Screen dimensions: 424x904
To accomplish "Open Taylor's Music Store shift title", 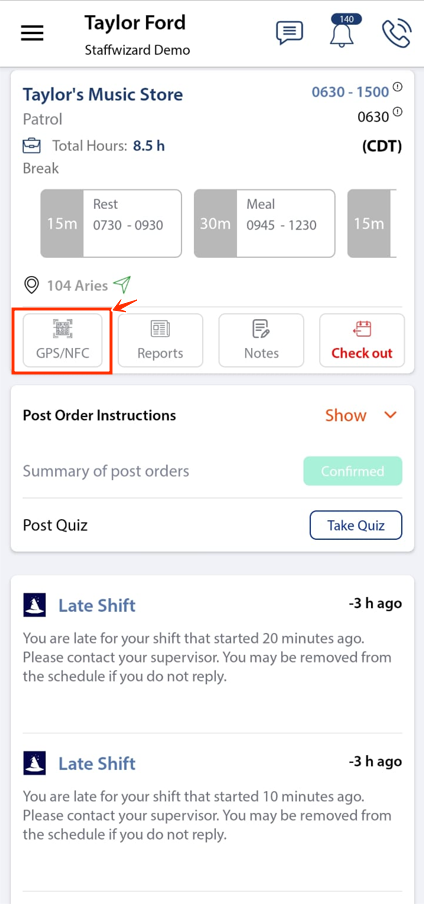I will (103, 95).
